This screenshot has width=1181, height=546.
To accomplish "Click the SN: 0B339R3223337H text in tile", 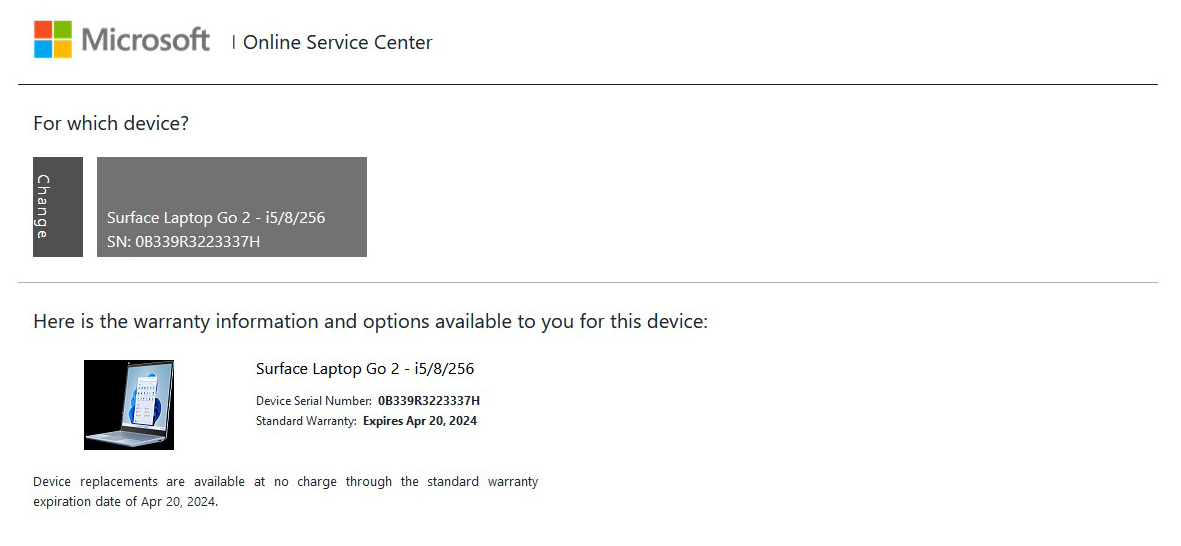I will pyautogui.click(x=184, y=242).
